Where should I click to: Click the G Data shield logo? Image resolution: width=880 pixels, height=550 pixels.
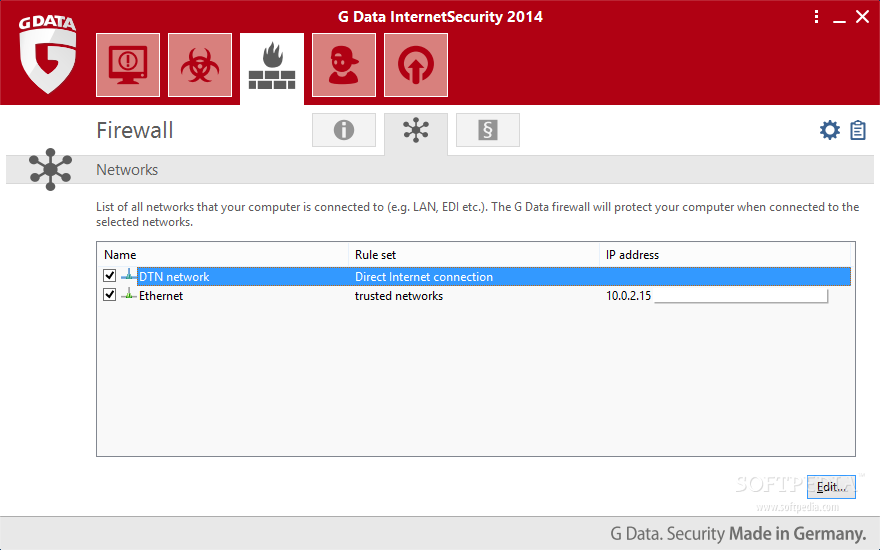point(47,54)
